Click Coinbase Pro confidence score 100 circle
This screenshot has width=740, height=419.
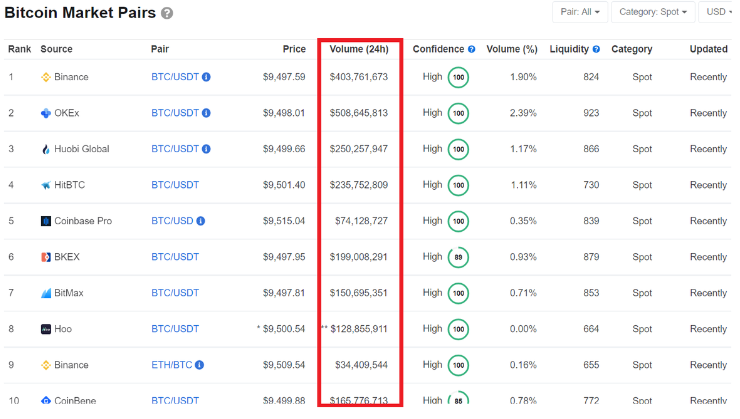[458, 221]
